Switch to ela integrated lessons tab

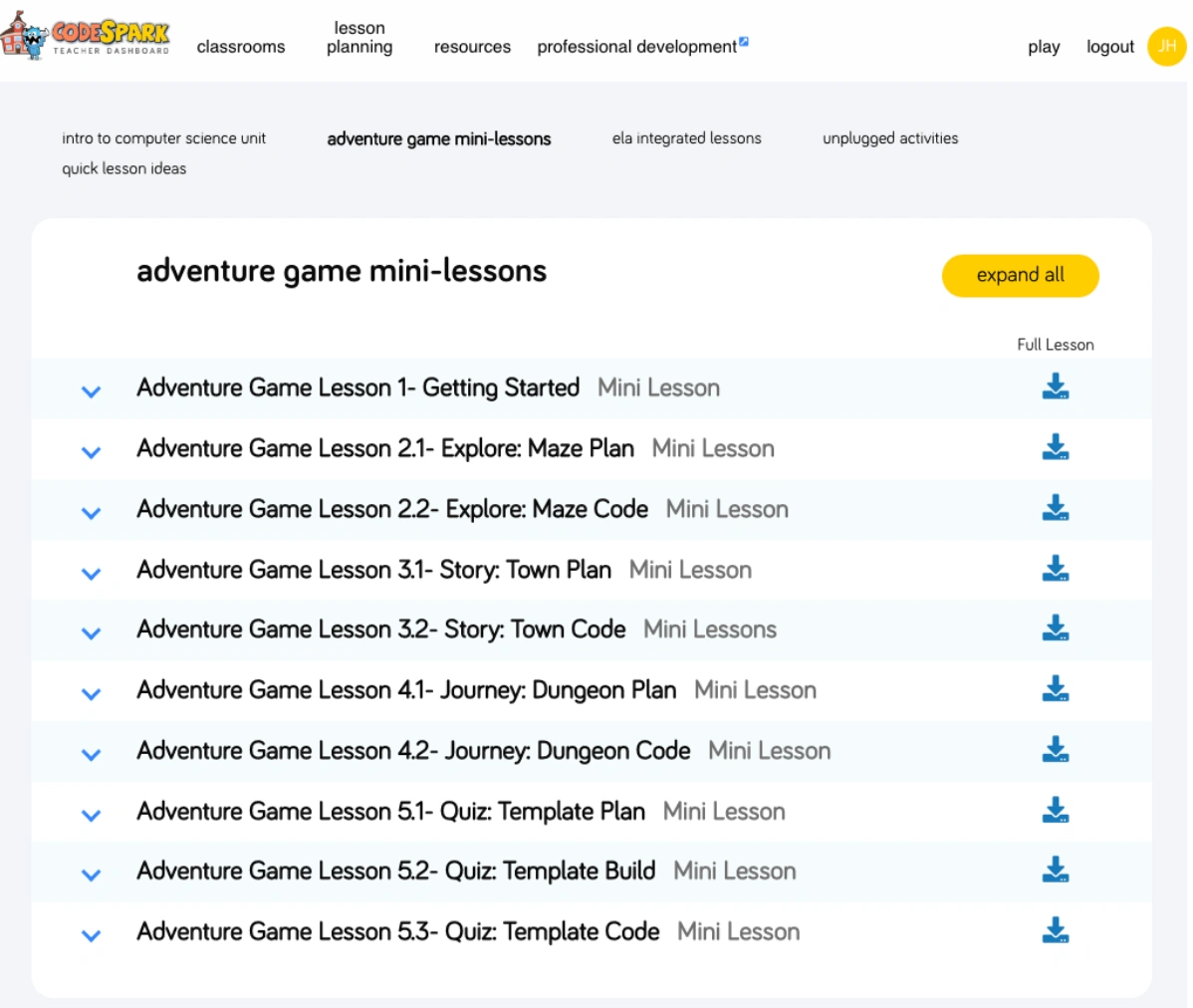click(686, 138)
